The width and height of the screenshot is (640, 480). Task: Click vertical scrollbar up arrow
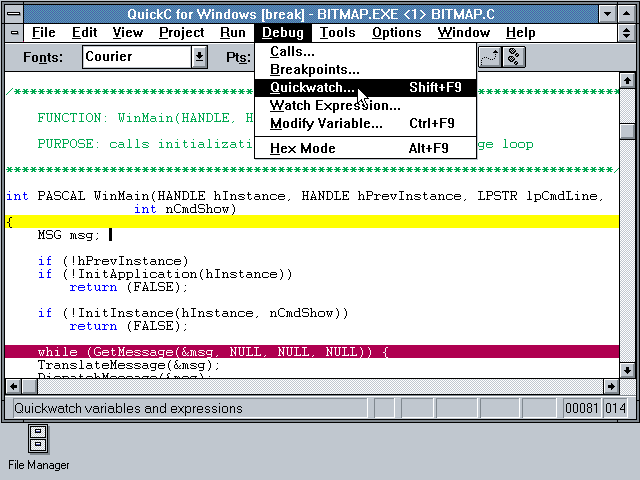tap(627, 80)
